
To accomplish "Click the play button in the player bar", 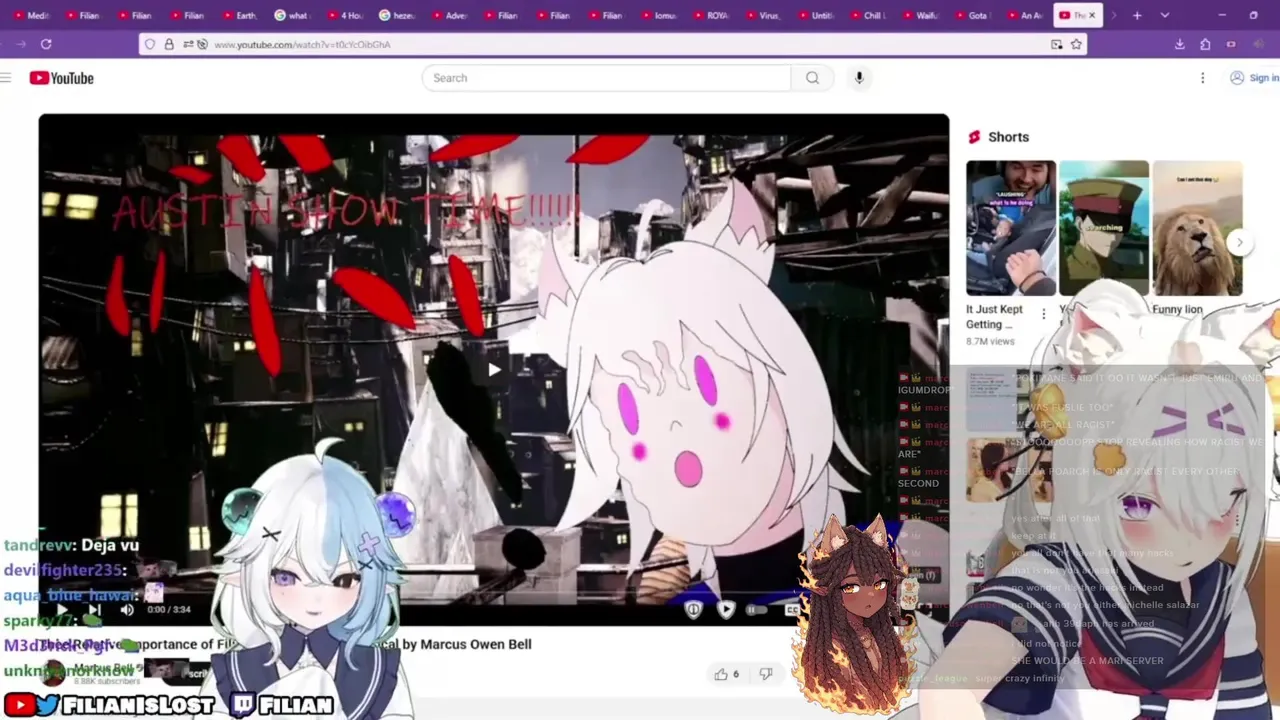I will pyautogui.click(x=62, y=609).
